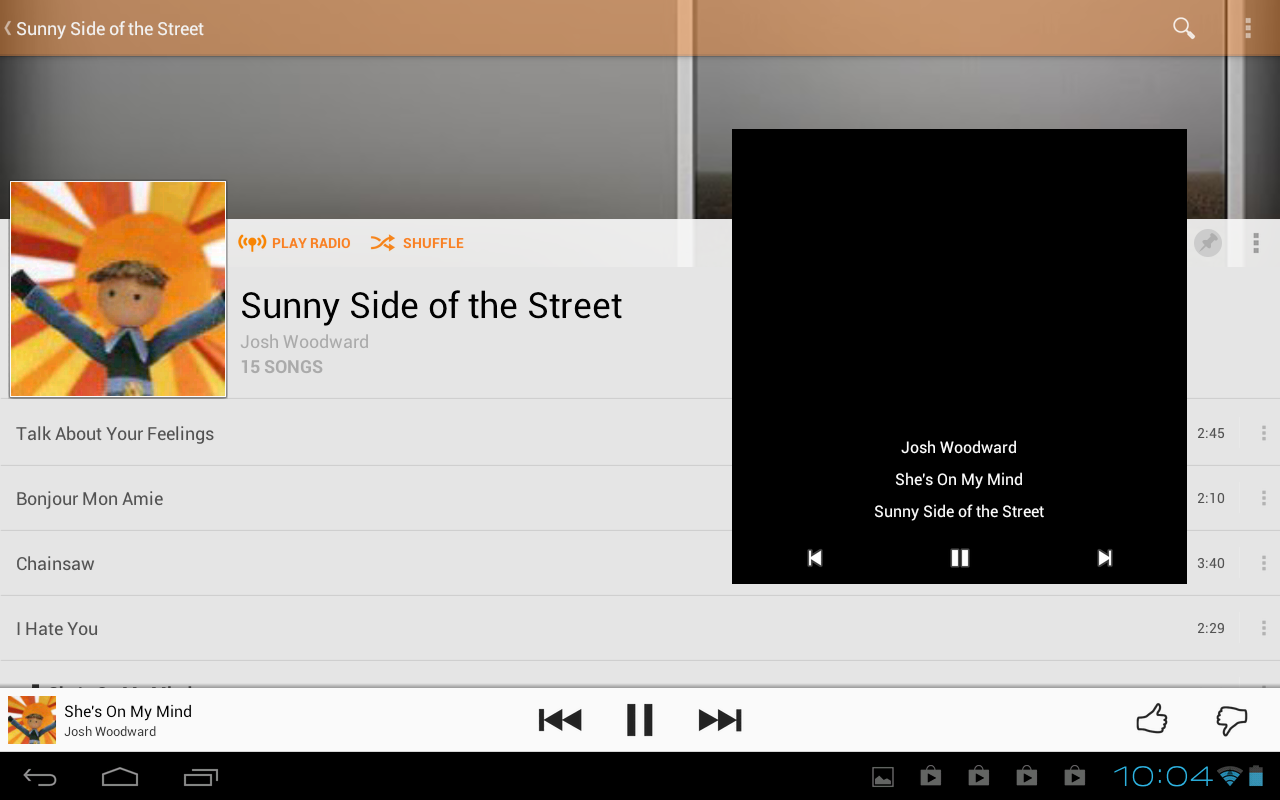Open the options menu for 'Chainsaw'
This screenshot has height=800, width=1280.
tap(1262, 563)
